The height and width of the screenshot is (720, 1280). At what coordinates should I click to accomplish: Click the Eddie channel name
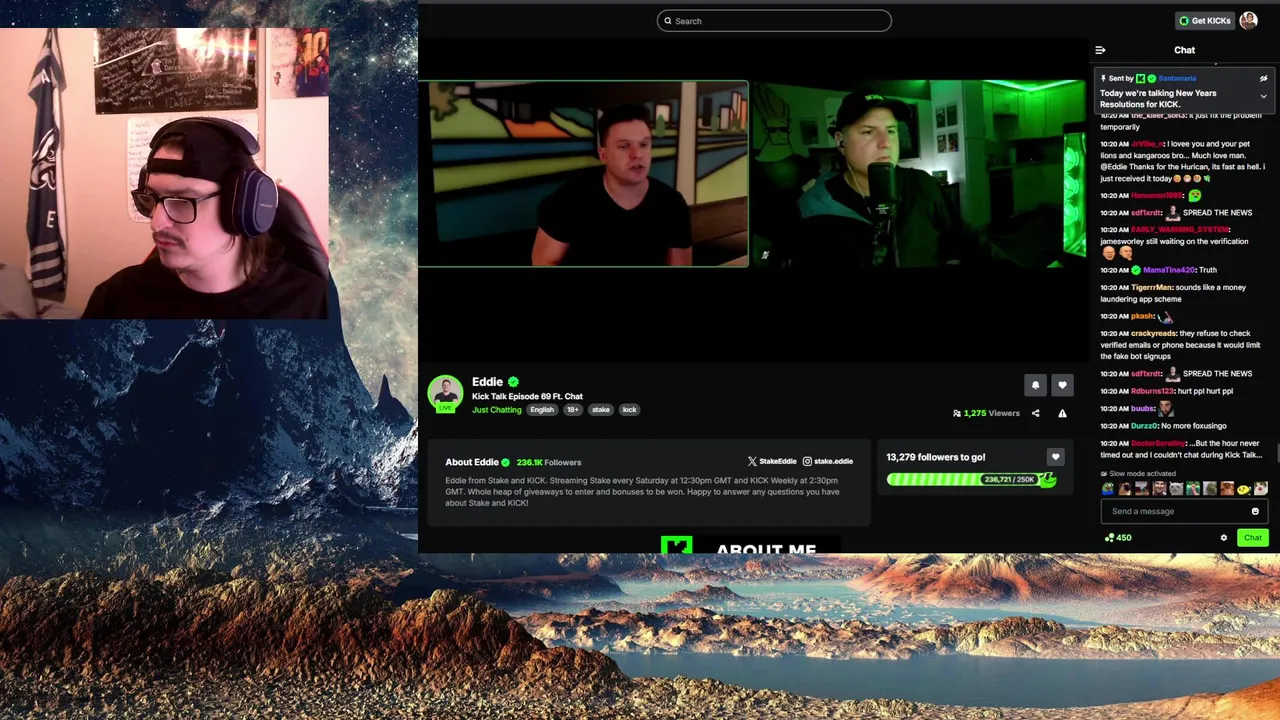pos(487,382)
